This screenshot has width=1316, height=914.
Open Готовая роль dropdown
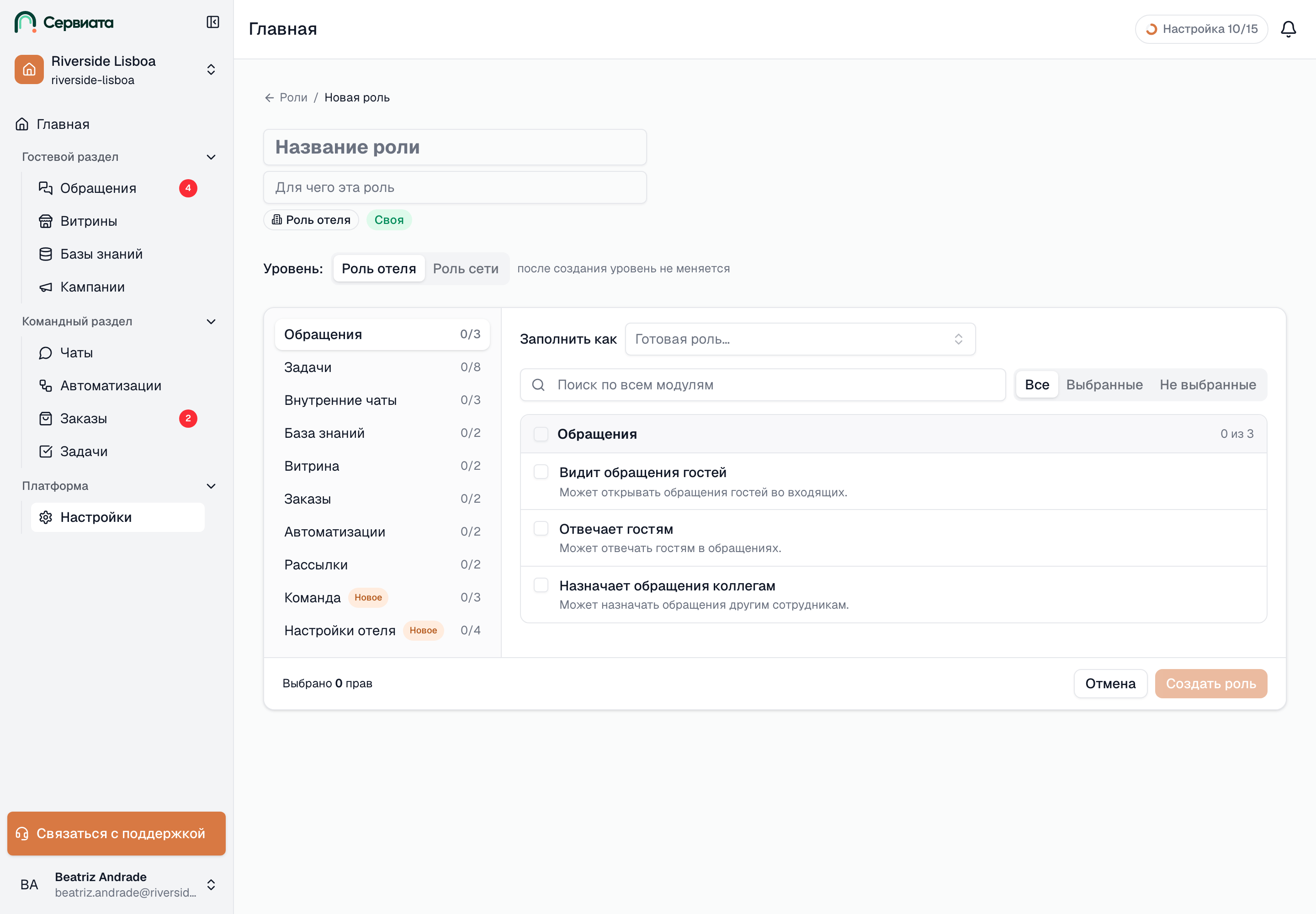(x=800, y=339)
